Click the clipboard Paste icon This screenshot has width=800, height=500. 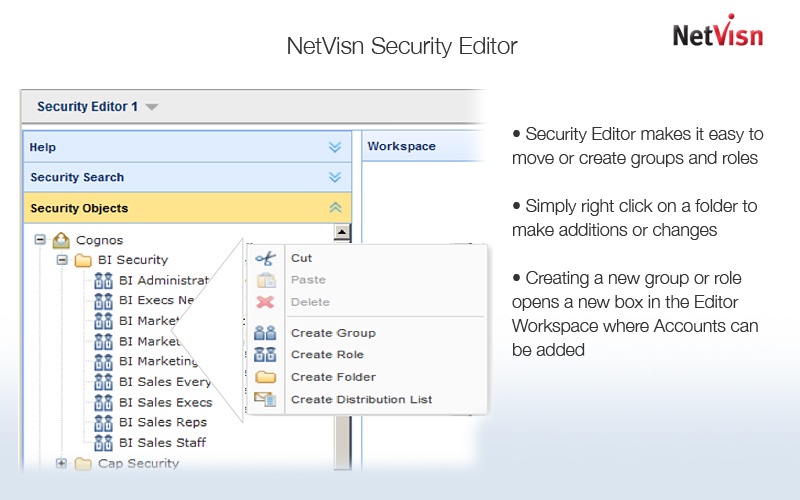[266, 280]
